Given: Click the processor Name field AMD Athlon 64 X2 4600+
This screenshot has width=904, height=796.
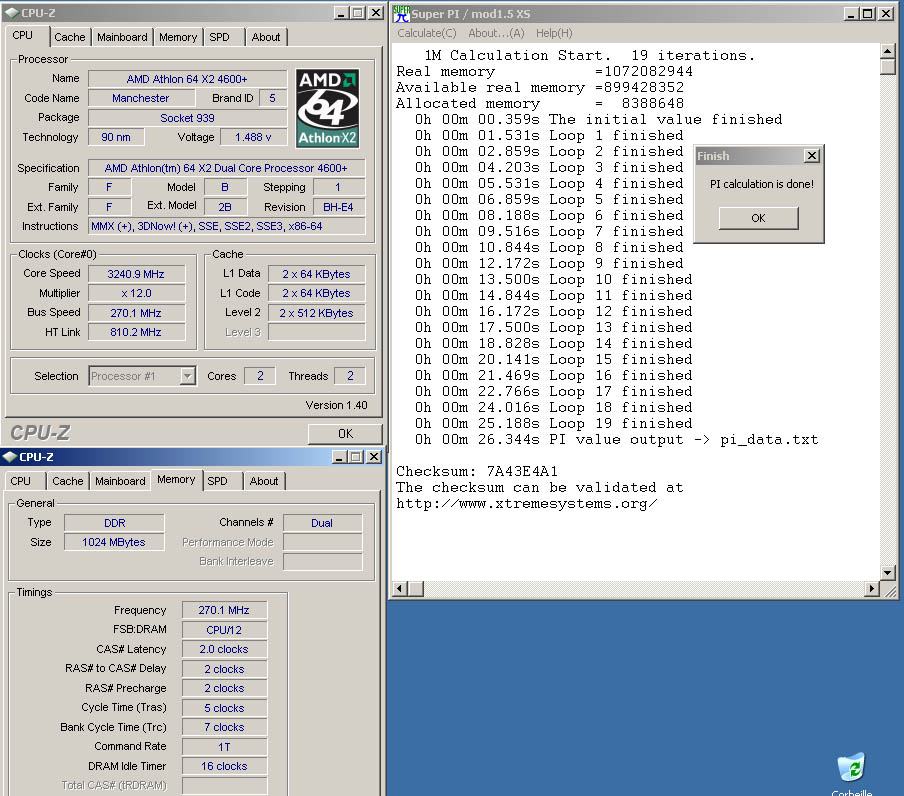Looking at the screenshot, I should tap(187, 79).
